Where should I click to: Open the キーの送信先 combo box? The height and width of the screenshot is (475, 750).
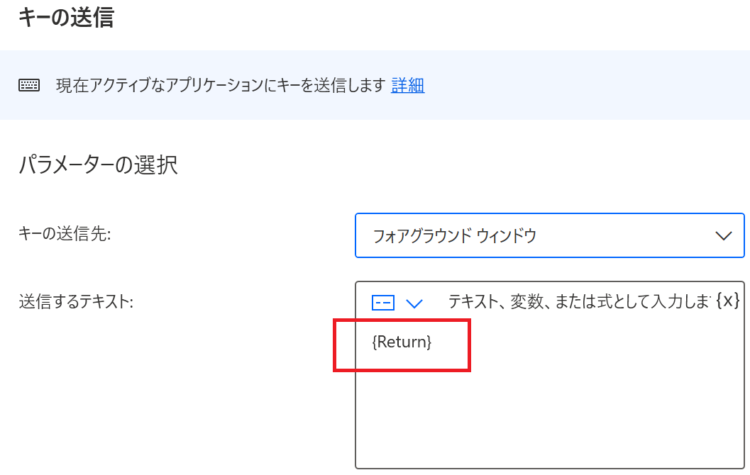(550, 235)
